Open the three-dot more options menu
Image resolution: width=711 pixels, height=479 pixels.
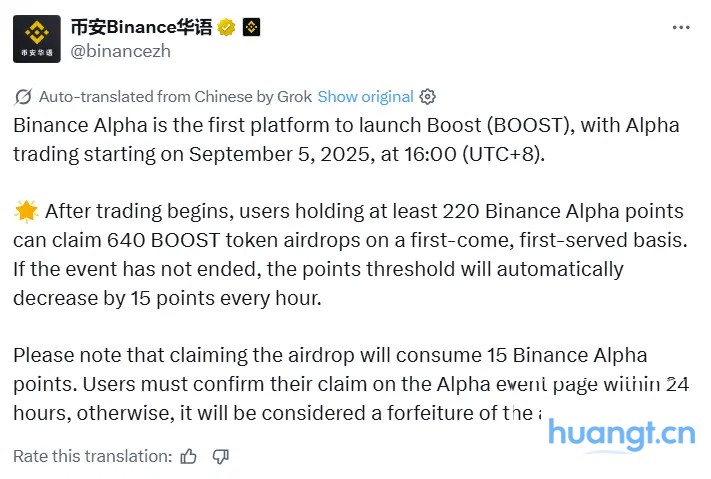point(681,27)
